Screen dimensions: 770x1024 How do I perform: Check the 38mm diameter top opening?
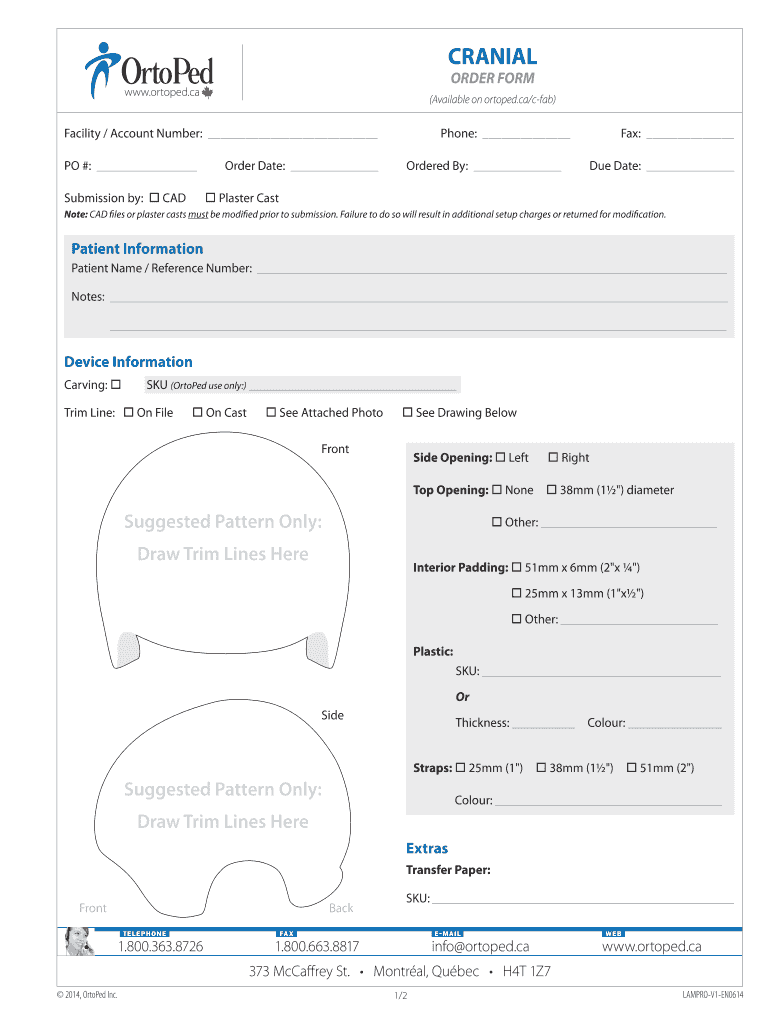coord(551,490)
